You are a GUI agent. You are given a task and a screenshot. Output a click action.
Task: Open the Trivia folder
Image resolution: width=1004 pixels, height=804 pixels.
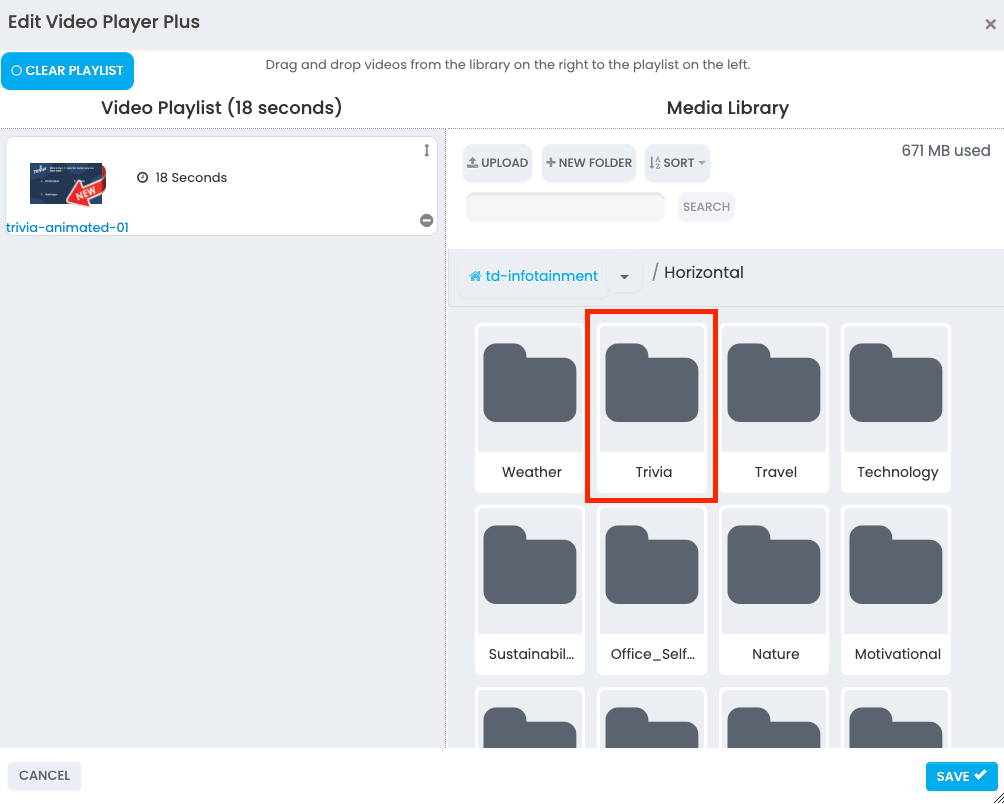652,408
